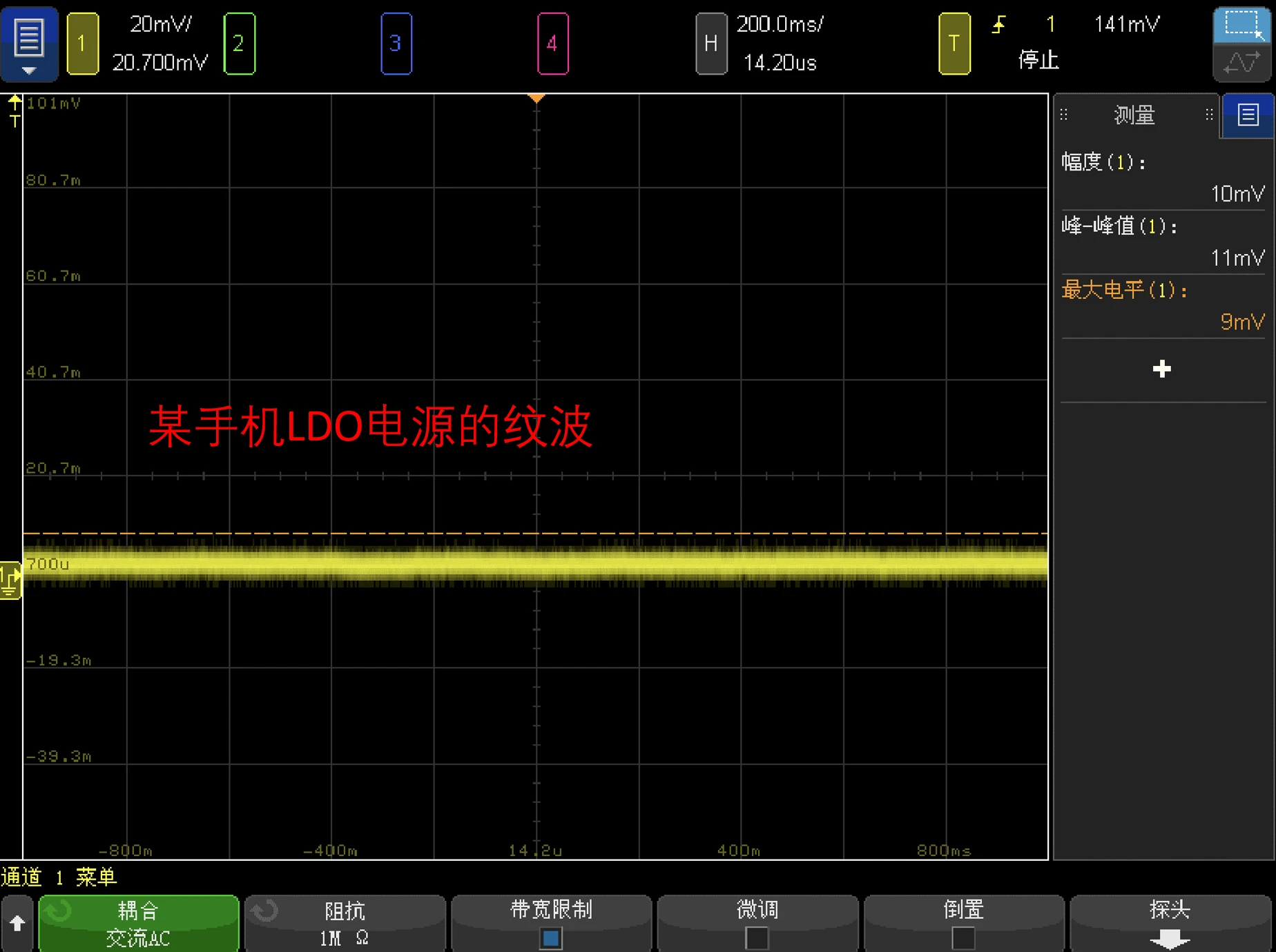Enable channel 2 green button
Viewport: 1276px width, 952px height.
[239, 43]
